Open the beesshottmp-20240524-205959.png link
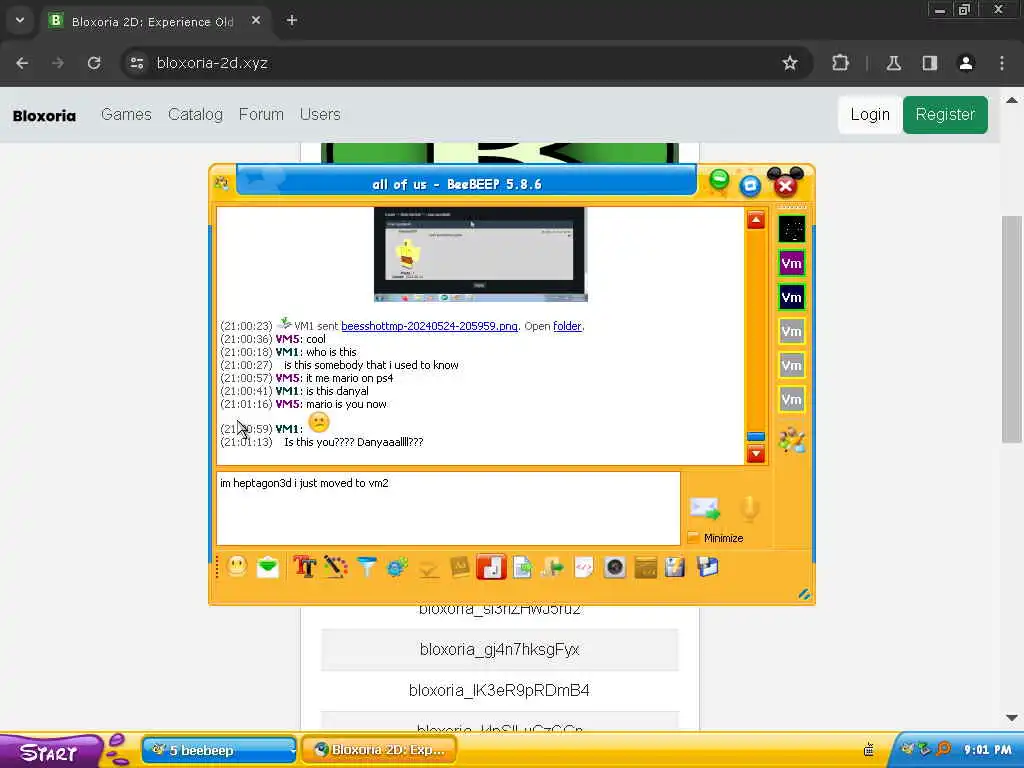The width and height of the screenshot is (1024, 768). click(429, 326)
